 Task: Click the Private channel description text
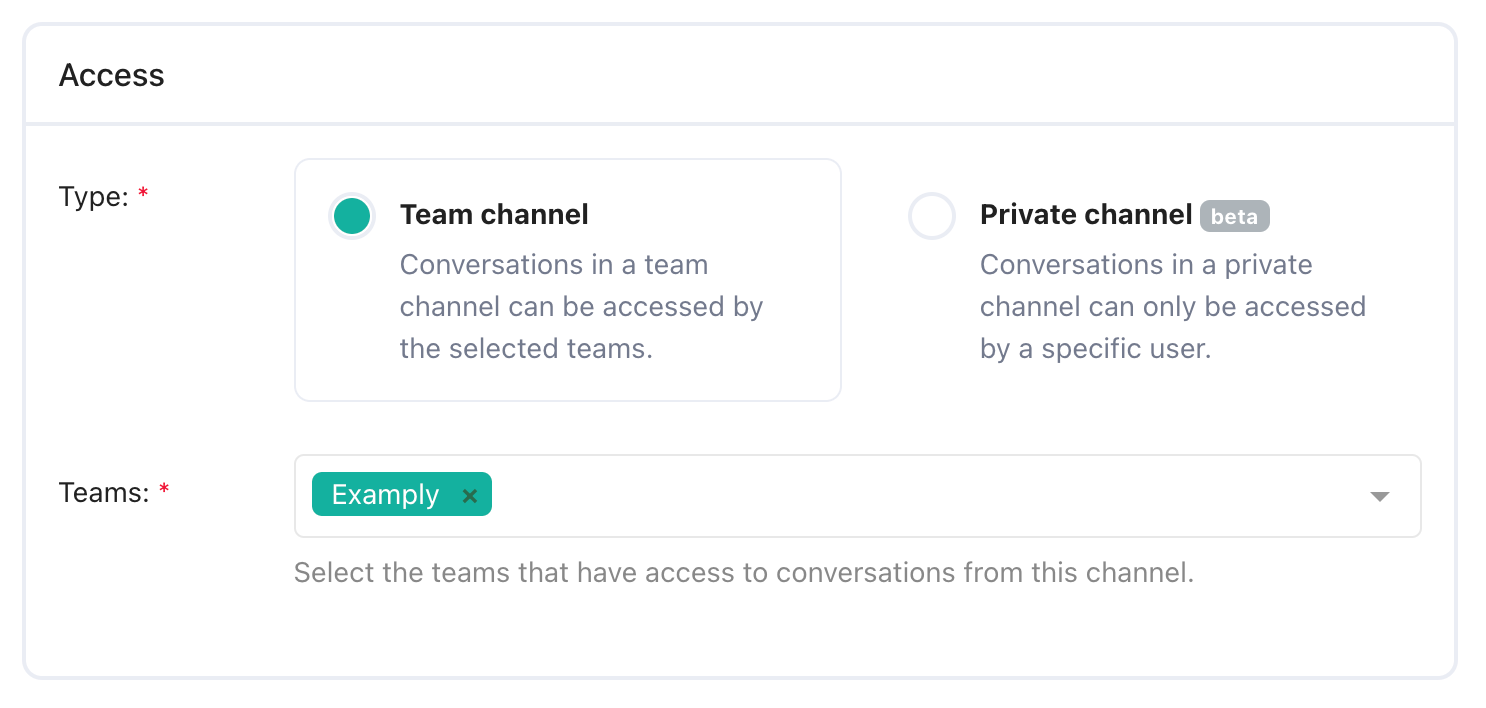pyautogui.click(x=1172, y=307)
